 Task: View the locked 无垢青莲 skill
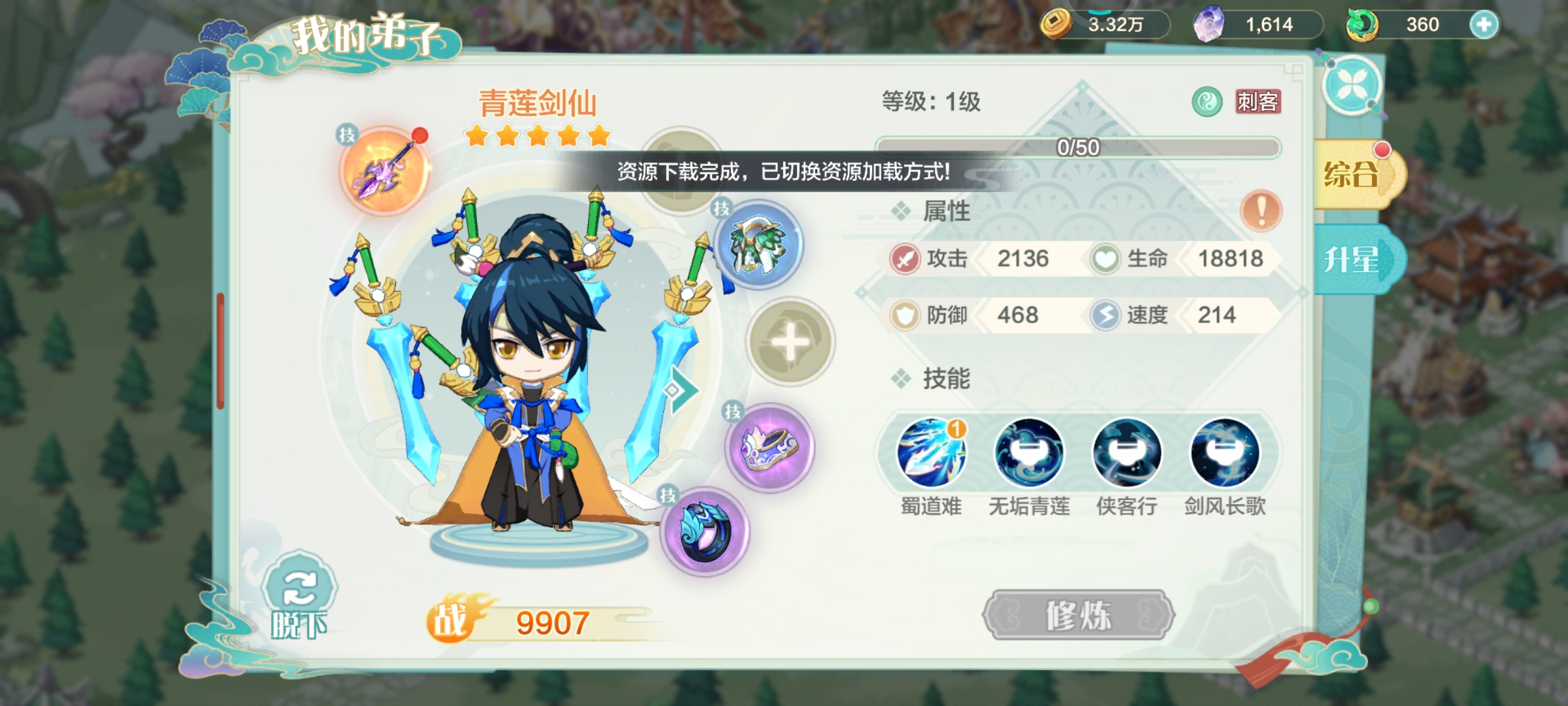(1029, 452)
